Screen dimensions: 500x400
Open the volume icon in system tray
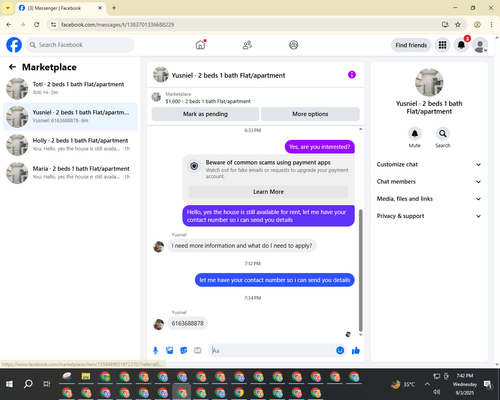coord(436,392)
